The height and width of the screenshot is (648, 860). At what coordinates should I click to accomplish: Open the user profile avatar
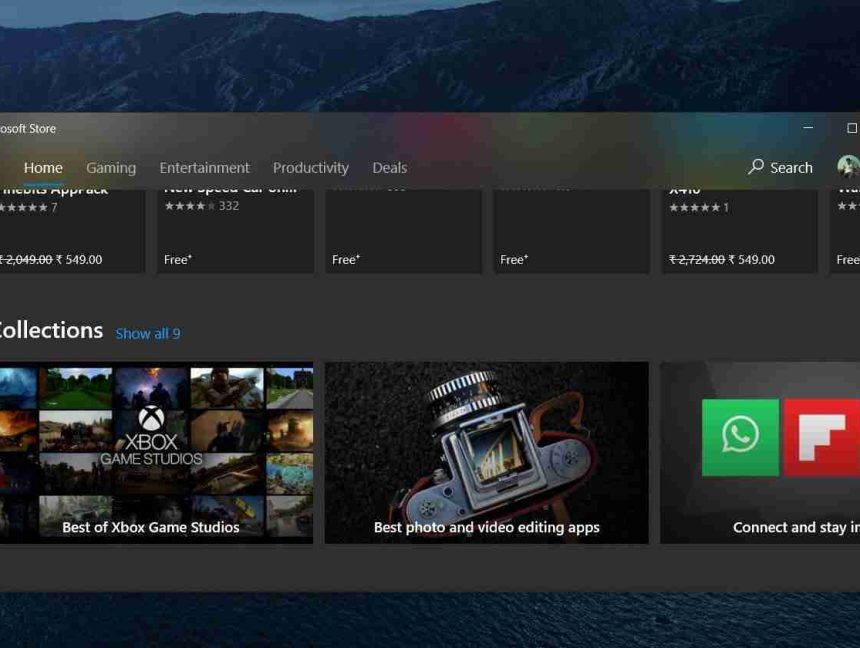(x=848, y=167)
